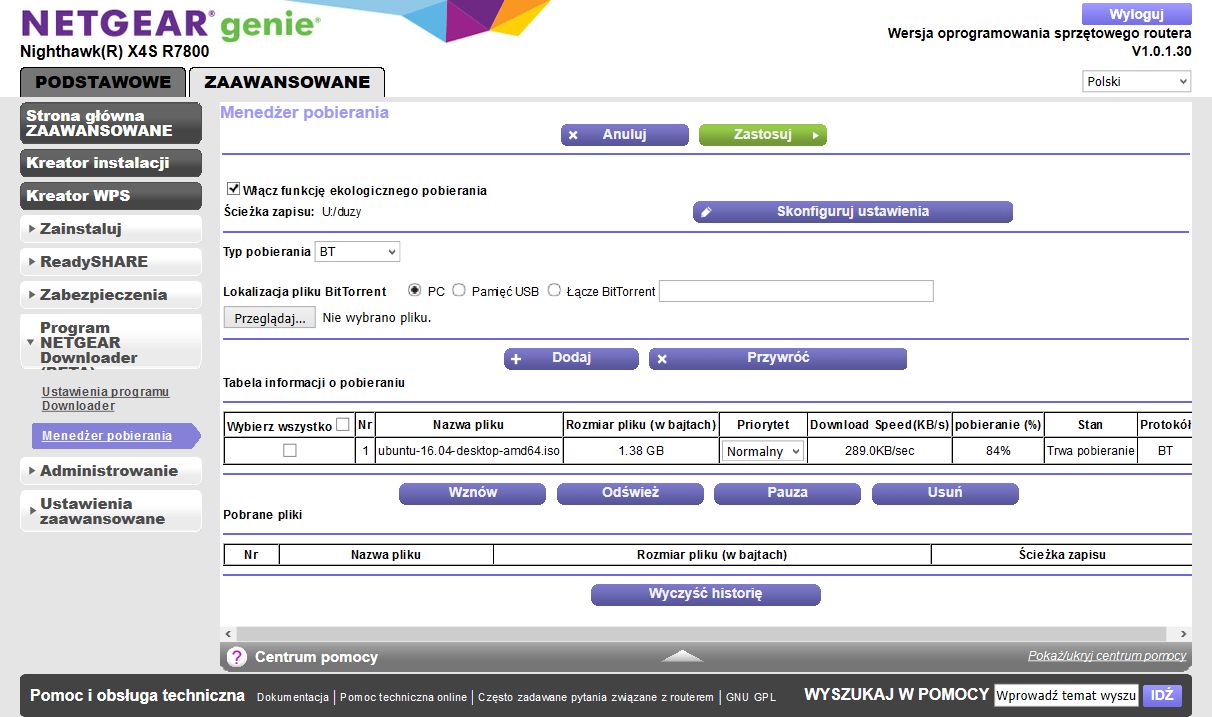1212x717 pixels.
Task: Click the help search input field
Action: [1066, 695]
